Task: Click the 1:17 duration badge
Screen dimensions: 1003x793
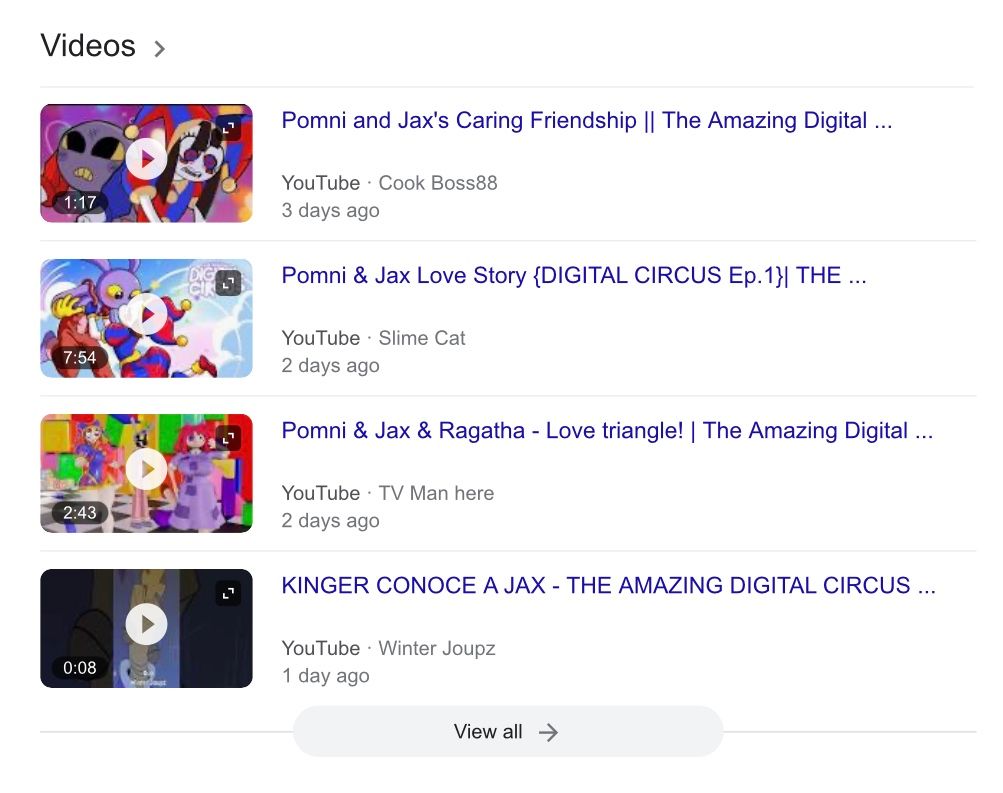Action: coord(79,203)
